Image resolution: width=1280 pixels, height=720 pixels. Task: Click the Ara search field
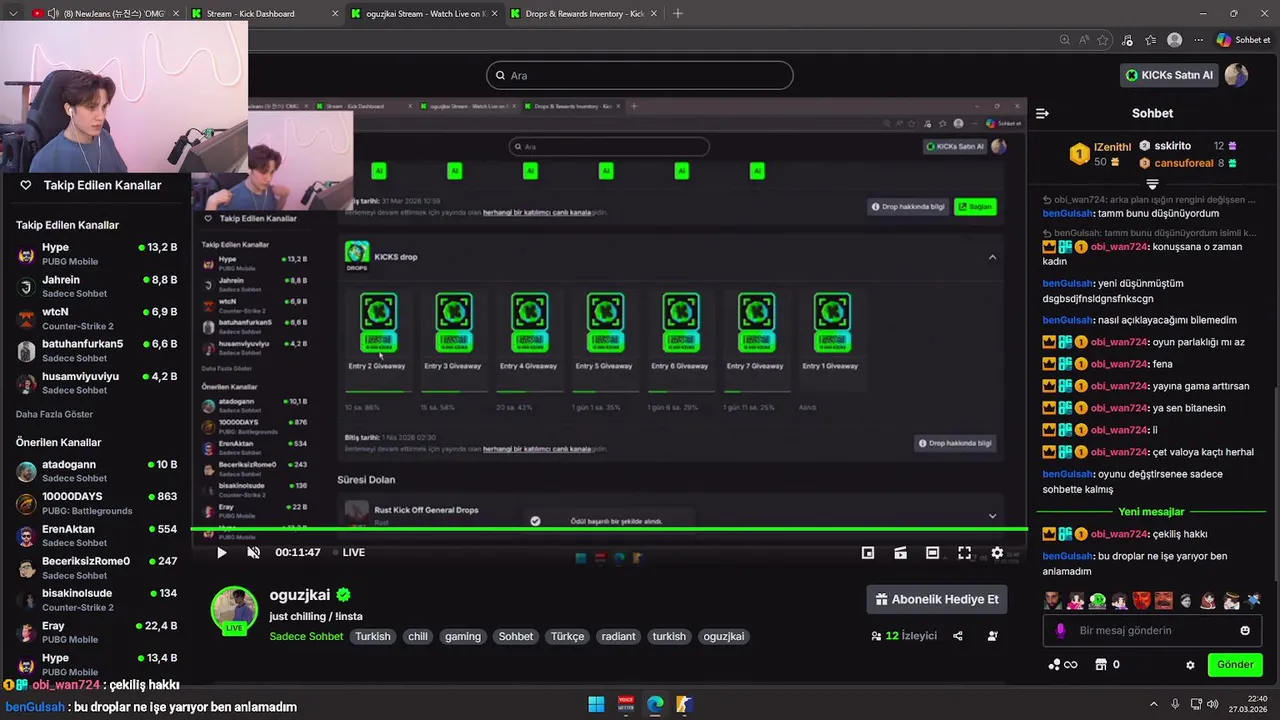click(x=640, y=75)
